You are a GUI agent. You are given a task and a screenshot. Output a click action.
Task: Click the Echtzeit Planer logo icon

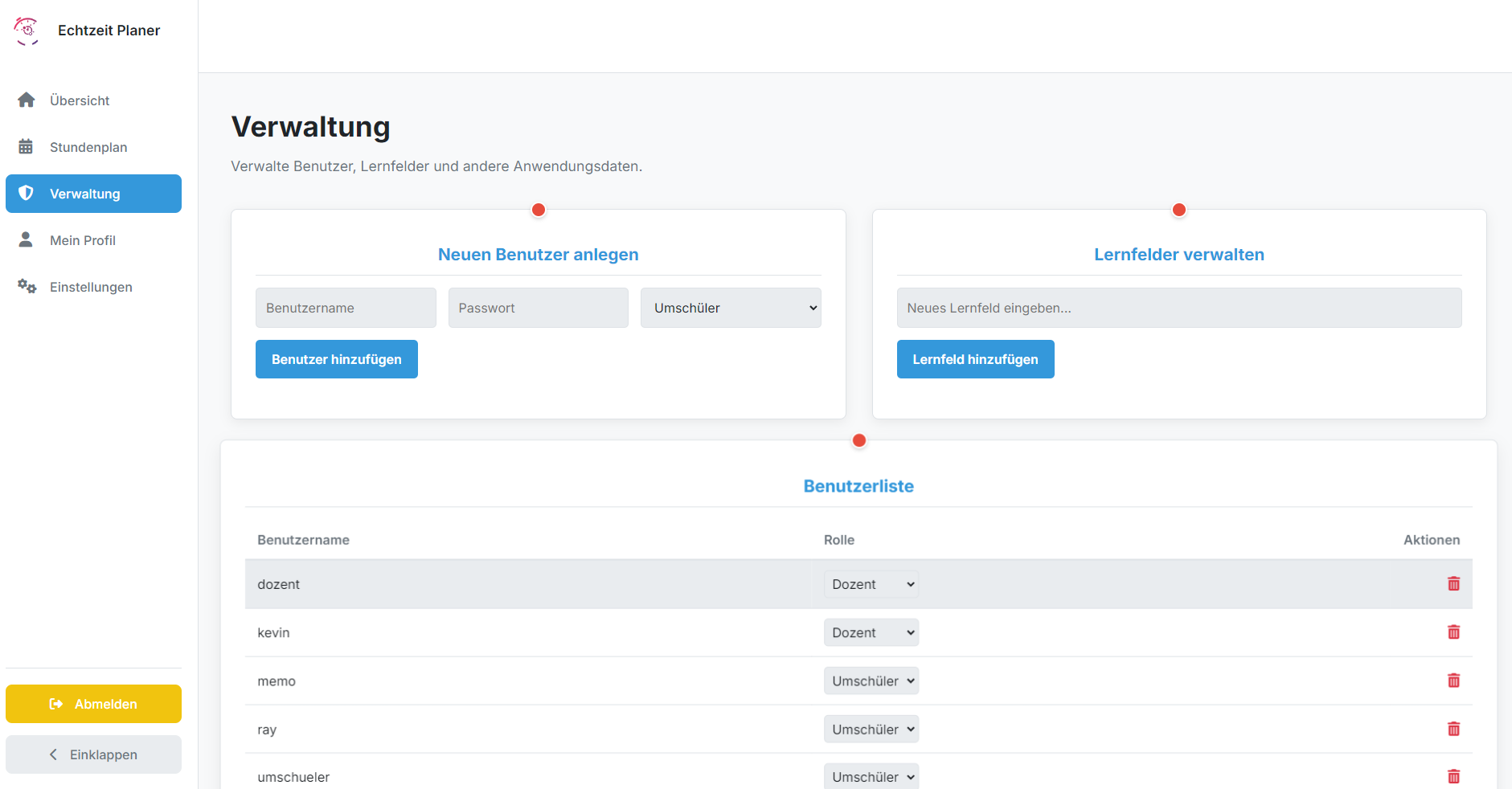tap(27, 31)
